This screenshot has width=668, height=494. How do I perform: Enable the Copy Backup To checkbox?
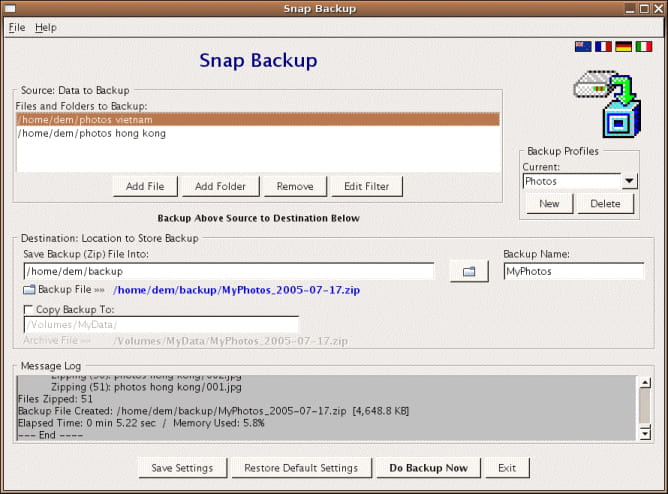point(29,310)
